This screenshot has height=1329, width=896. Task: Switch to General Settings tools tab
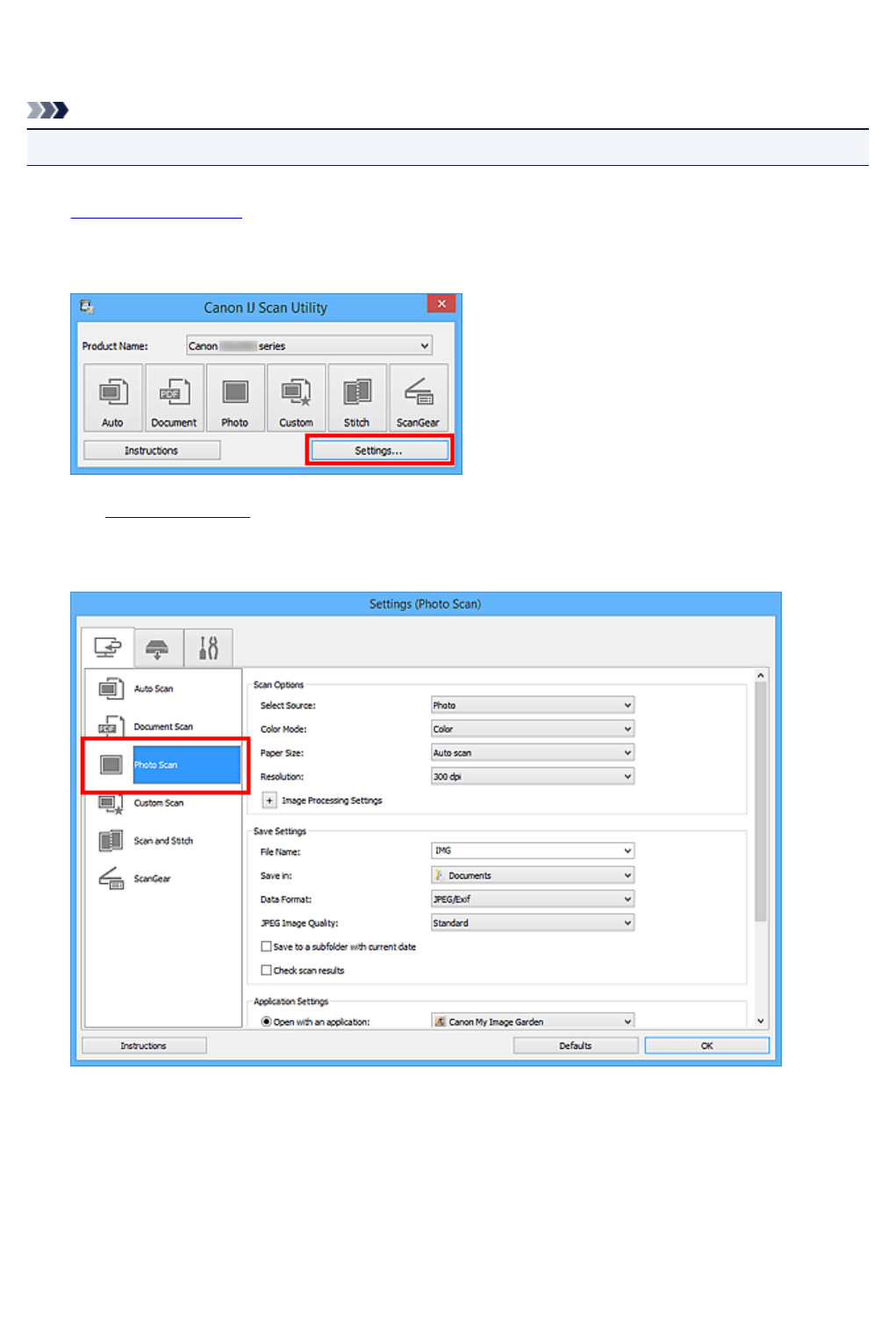point(208,648)
